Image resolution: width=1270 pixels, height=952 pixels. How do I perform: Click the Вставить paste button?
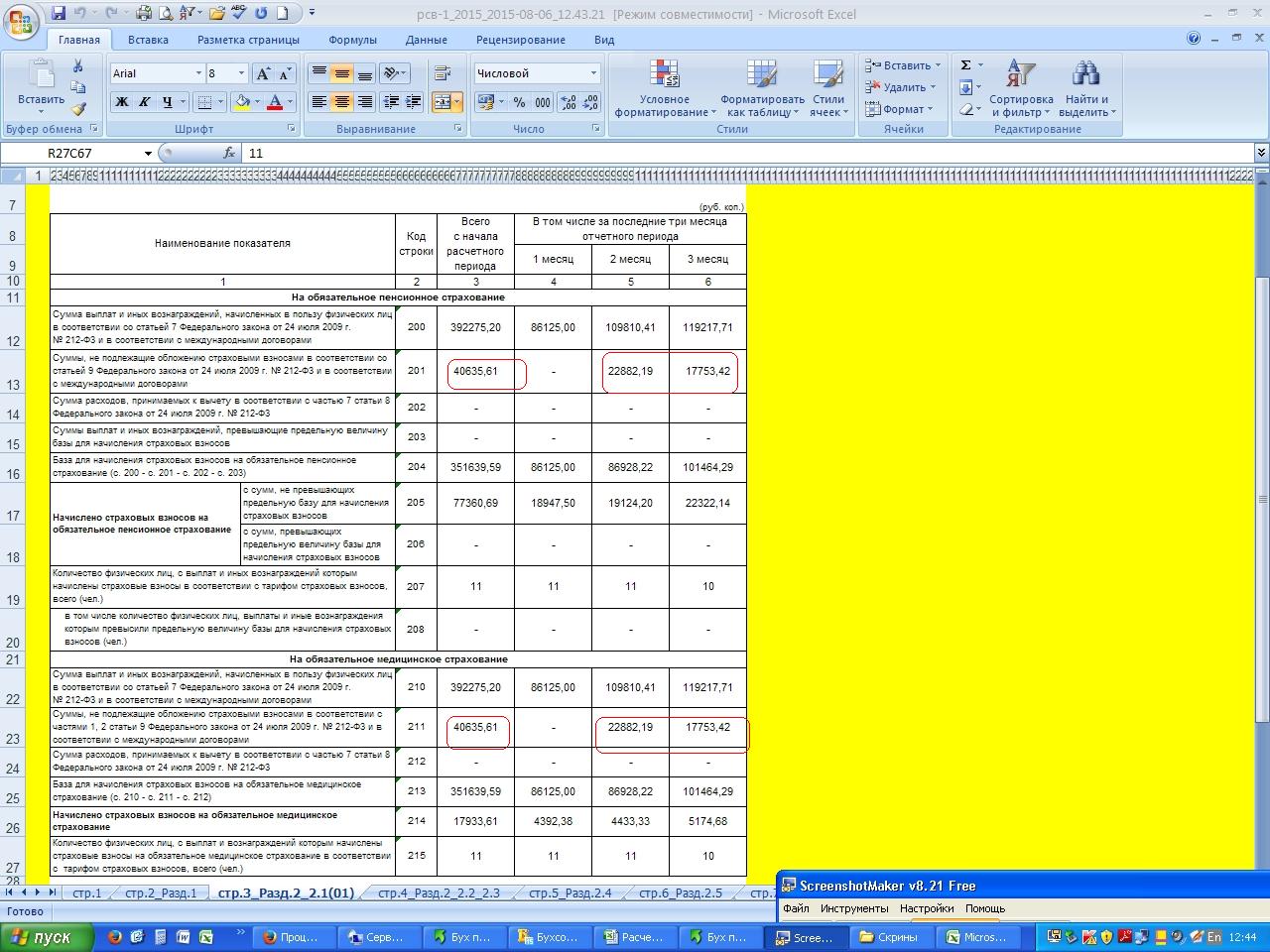pyautogui.click(x=41, y=84)
